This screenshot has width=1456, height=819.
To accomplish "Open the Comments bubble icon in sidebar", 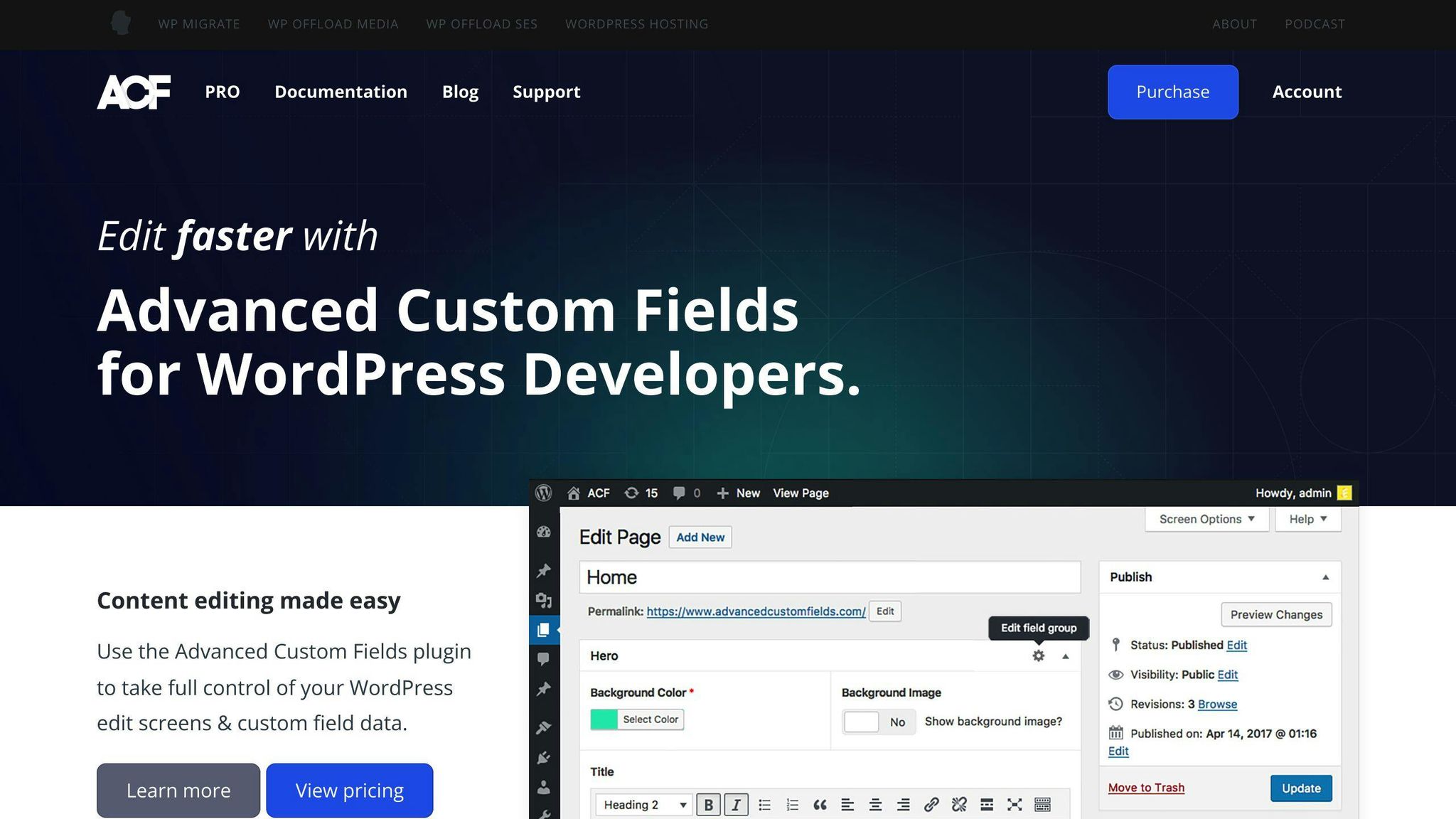I will (544, 659).
